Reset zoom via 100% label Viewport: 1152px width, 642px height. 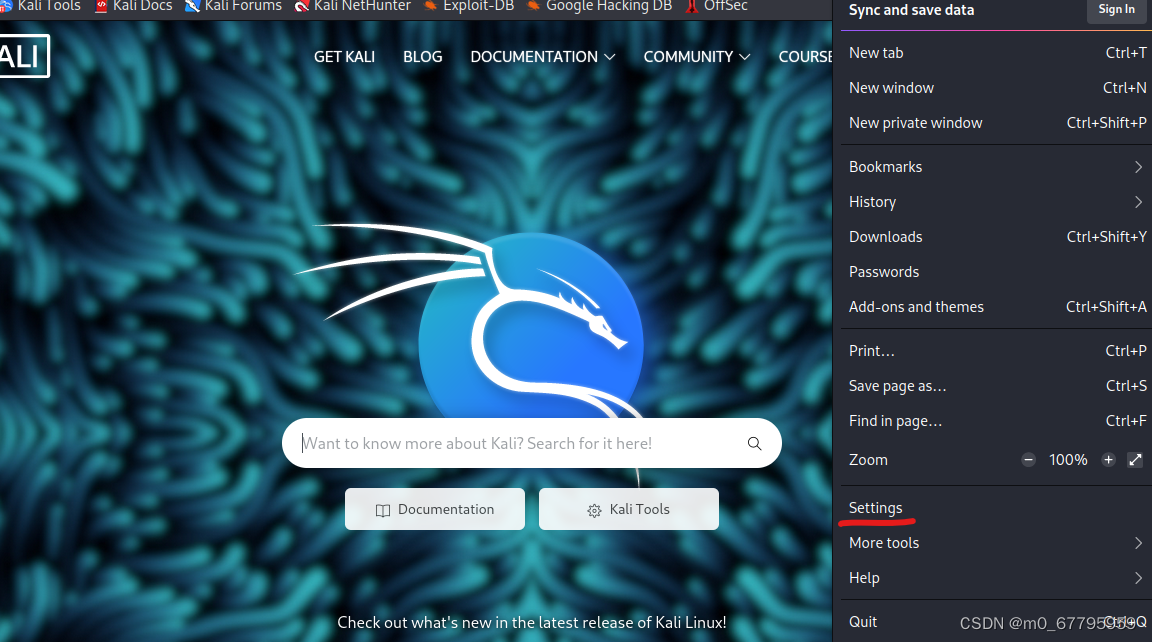[1068, 460]
